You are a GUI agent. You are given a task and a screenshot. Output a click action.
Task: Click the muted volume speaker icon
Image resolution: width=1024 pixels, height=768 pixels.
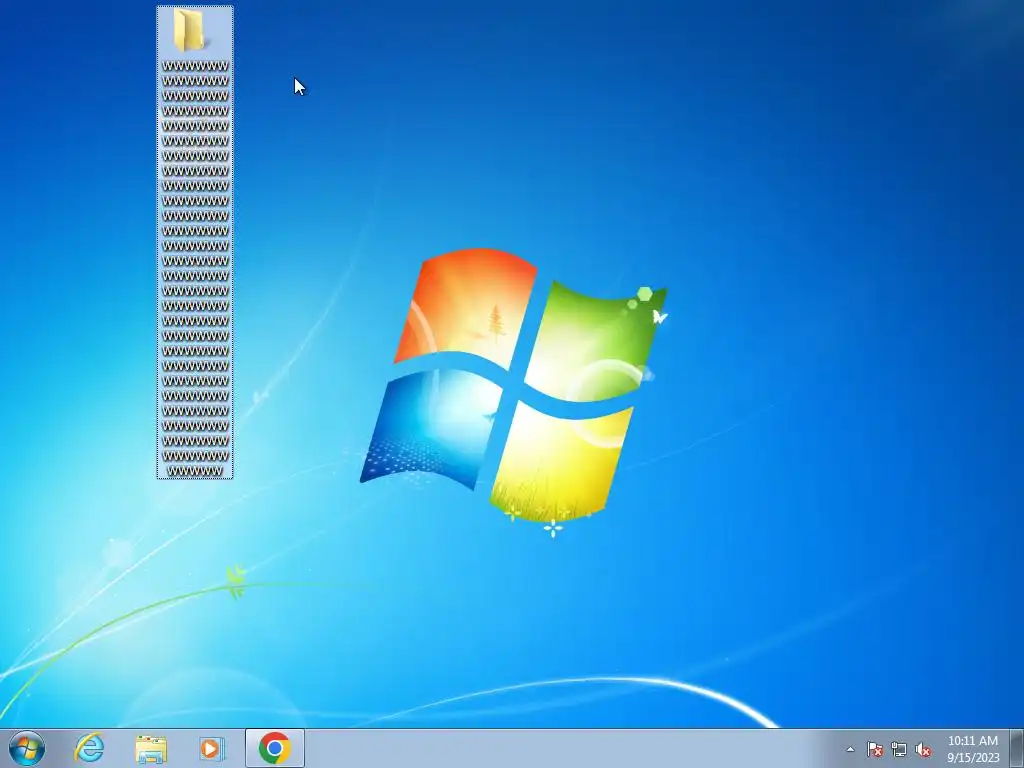point(923,749)
